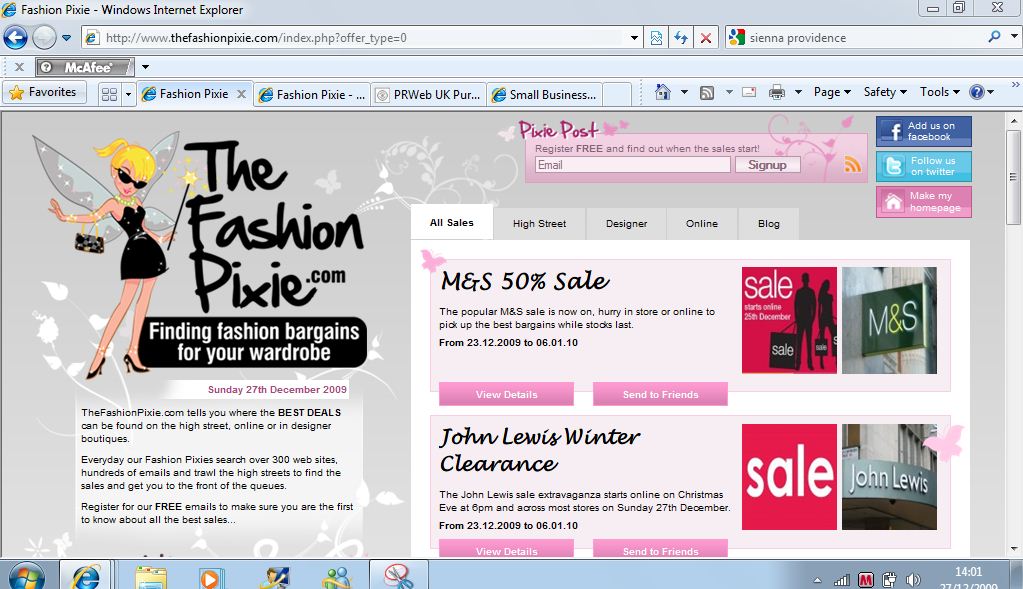The height and width of the screenshot is (589, 1023).
Task: Click the McAfee SiteAdvisor button
Action: [x=85, y=67]
